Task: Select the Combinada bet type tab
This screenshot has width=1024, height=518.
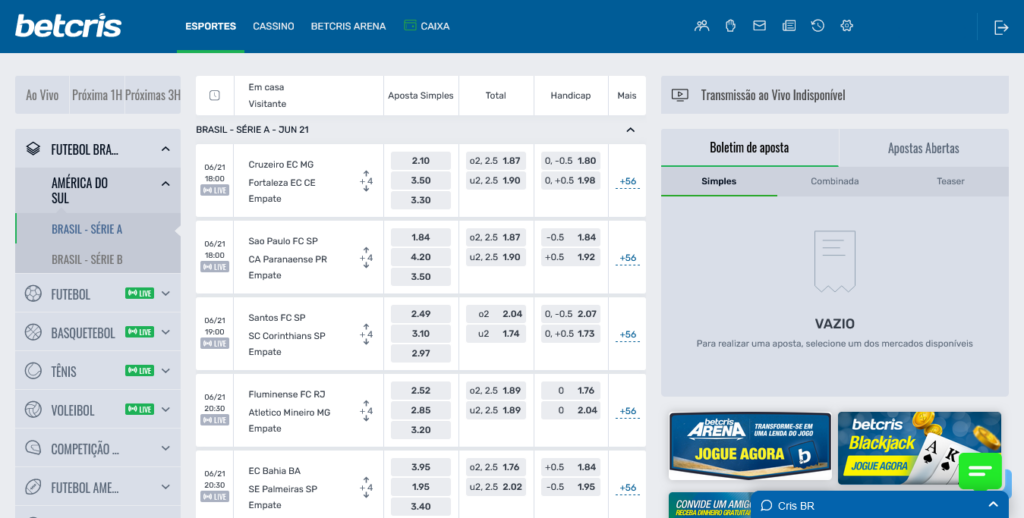Action: (x=835, y=182)
